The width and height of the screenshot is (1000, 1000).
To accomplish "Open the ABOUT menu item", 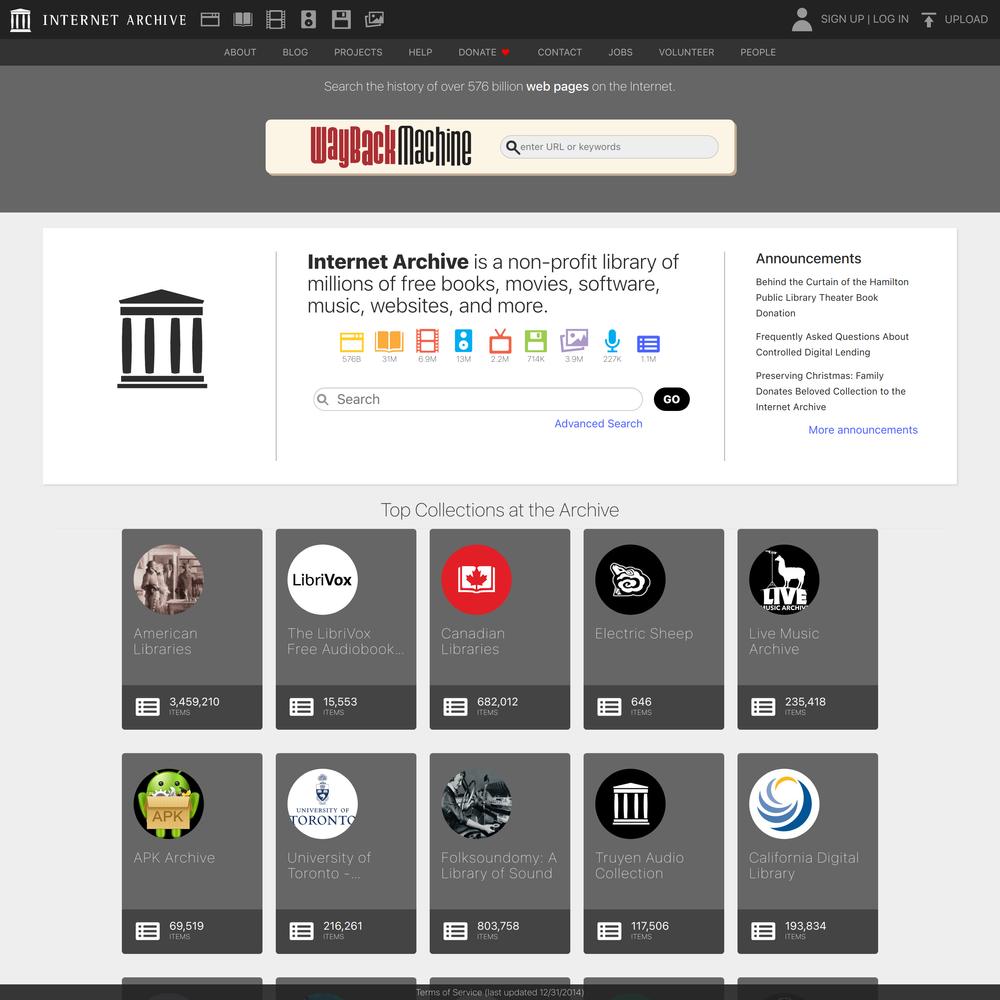I will point(240,52).
